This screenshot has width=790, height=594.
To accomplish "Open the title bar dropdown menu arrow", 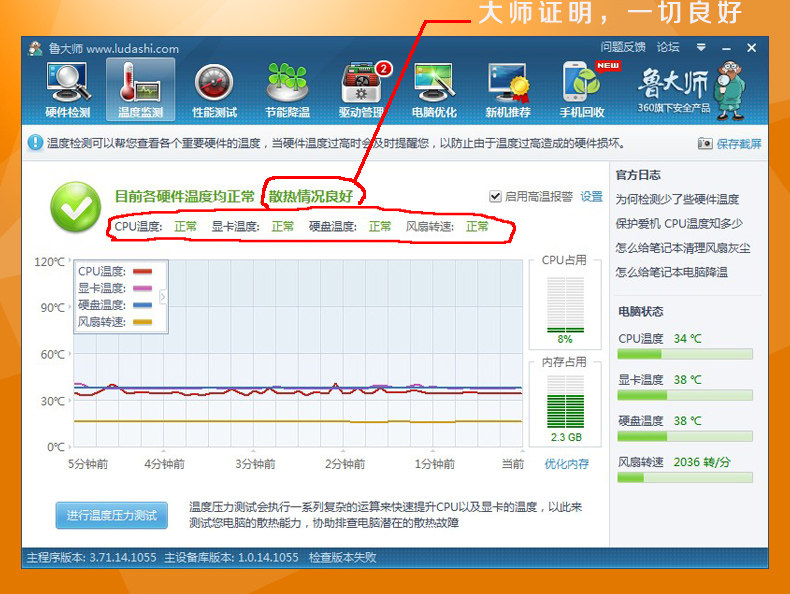I will [x=701, y=47].
